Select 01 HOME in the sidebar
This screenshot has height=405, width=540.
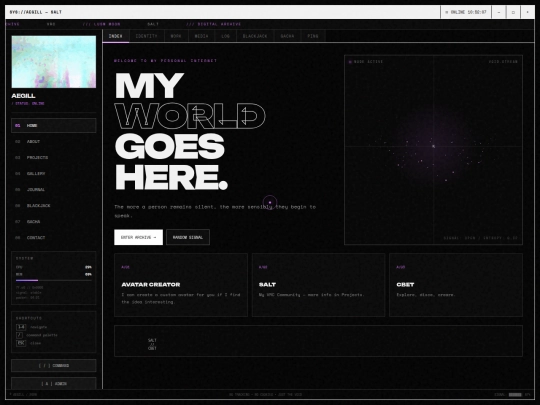(54, 126)
